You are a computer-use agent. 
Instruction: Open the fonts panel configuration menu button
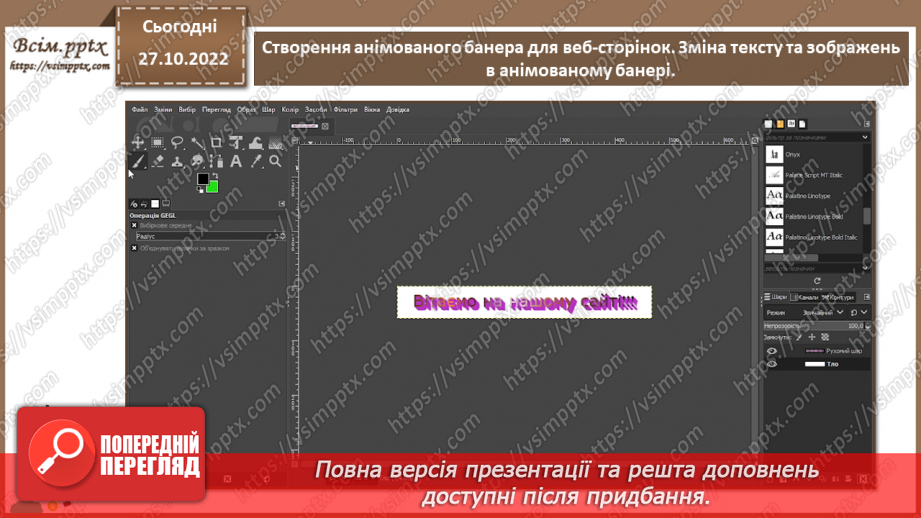(866, 124)
